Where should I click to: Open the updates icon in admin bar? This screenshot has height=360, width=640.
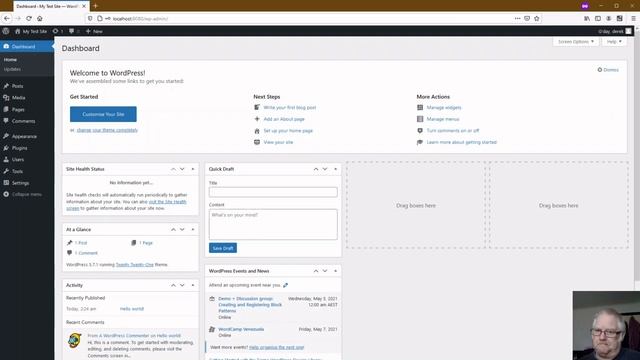(58, 31)
